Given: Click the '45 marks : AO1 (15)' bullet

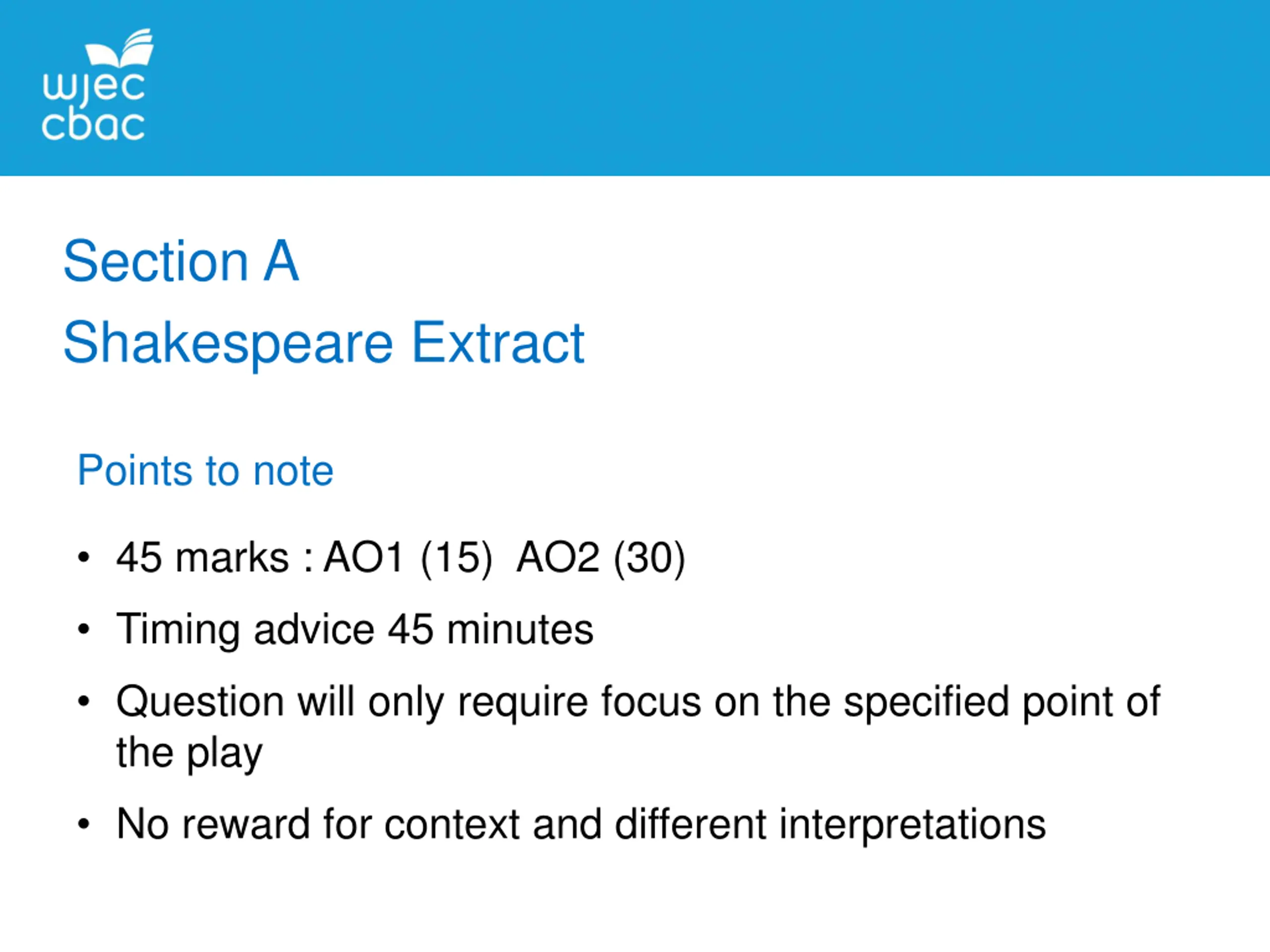Looking at the screenshot, I should (304, 558).
